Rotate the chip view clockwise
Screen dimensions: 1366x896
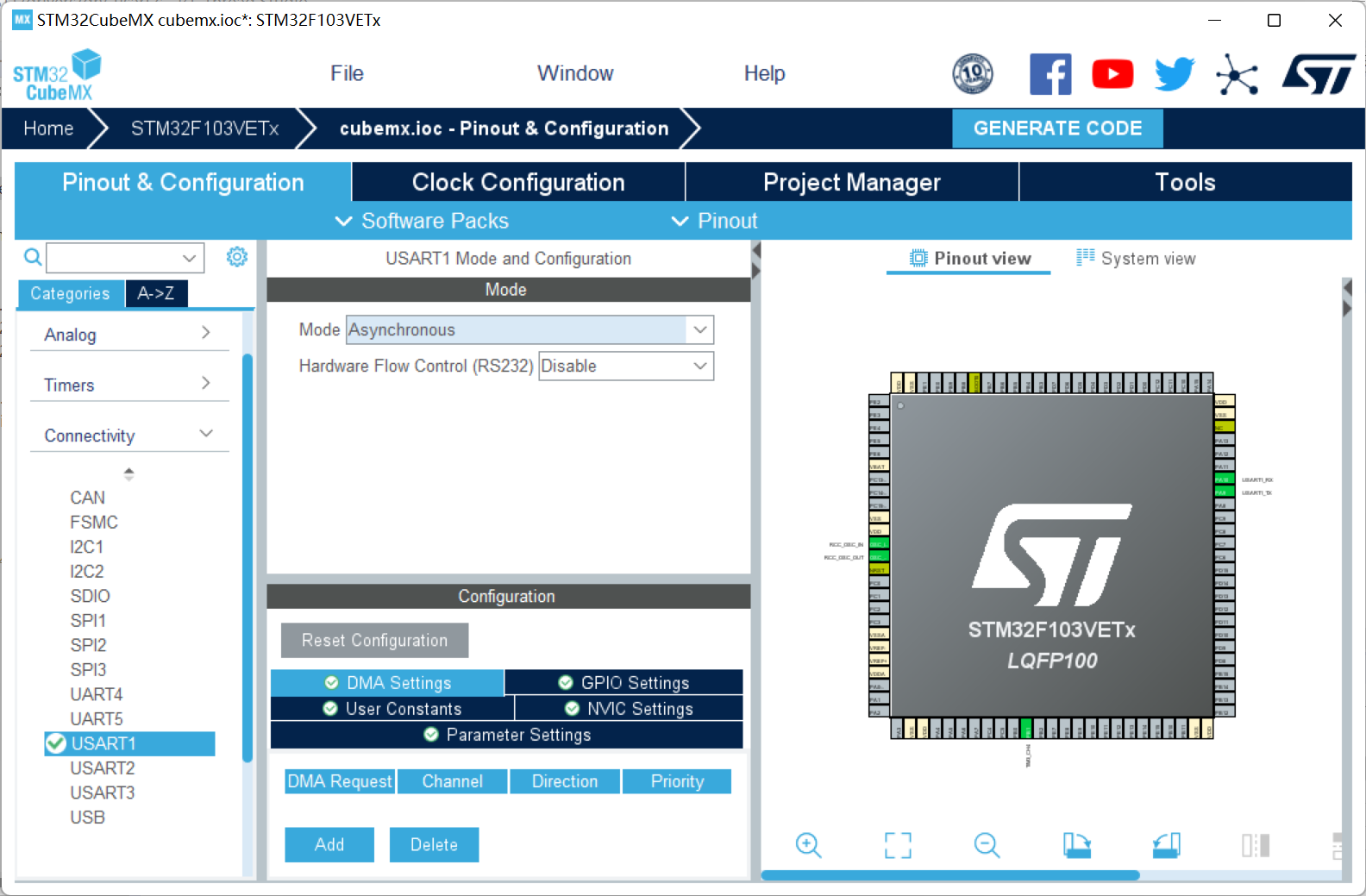click(x=1077, y=845)
